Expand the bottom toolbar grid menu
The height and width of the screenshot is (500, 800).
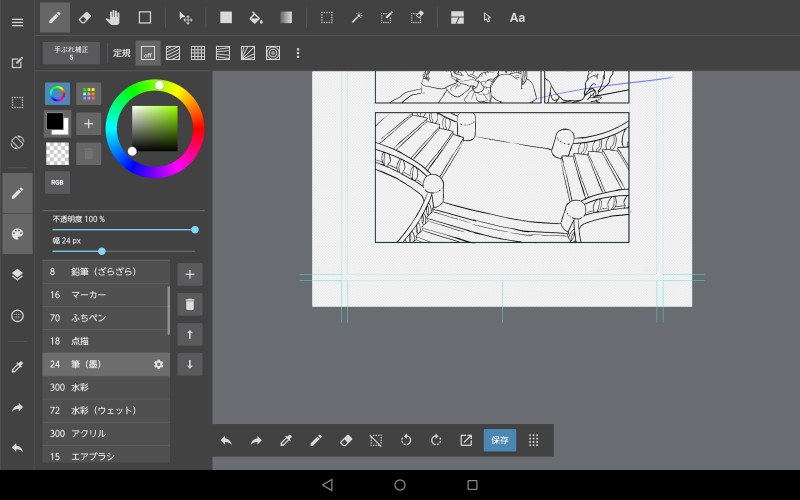pos(533,440)
